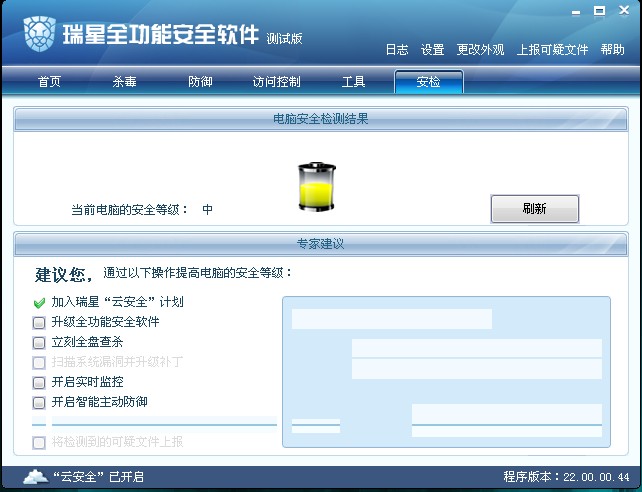Minimize the Rising security window
The height and width of the screenshot is (492, 642).
click(576, 12)
